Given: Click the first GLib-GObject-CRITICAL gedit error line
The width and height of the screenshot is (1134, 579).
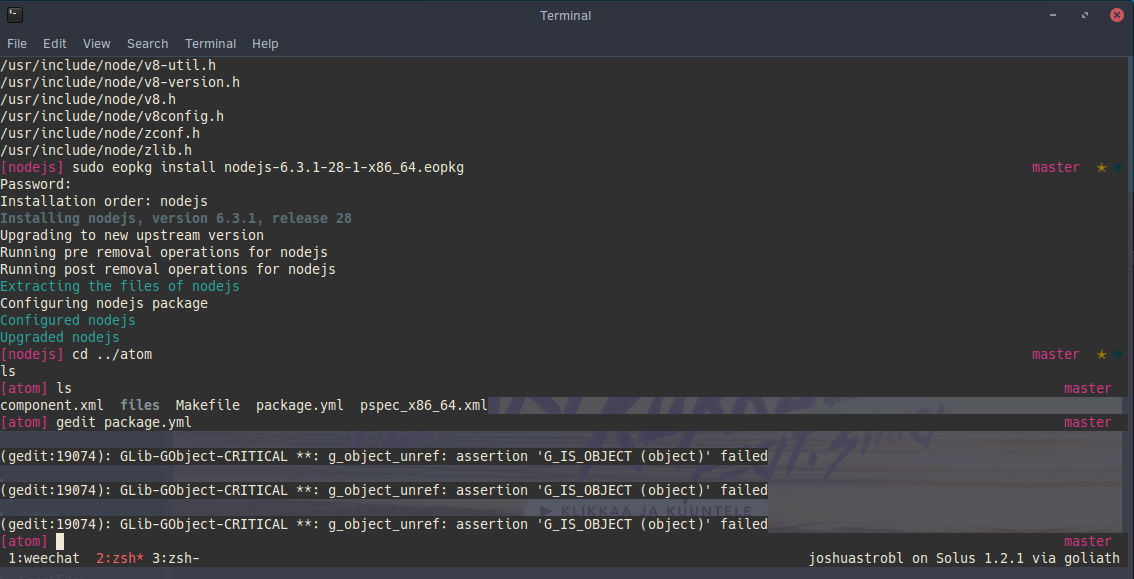Looking at the screenshot, I should coord(384,456).
